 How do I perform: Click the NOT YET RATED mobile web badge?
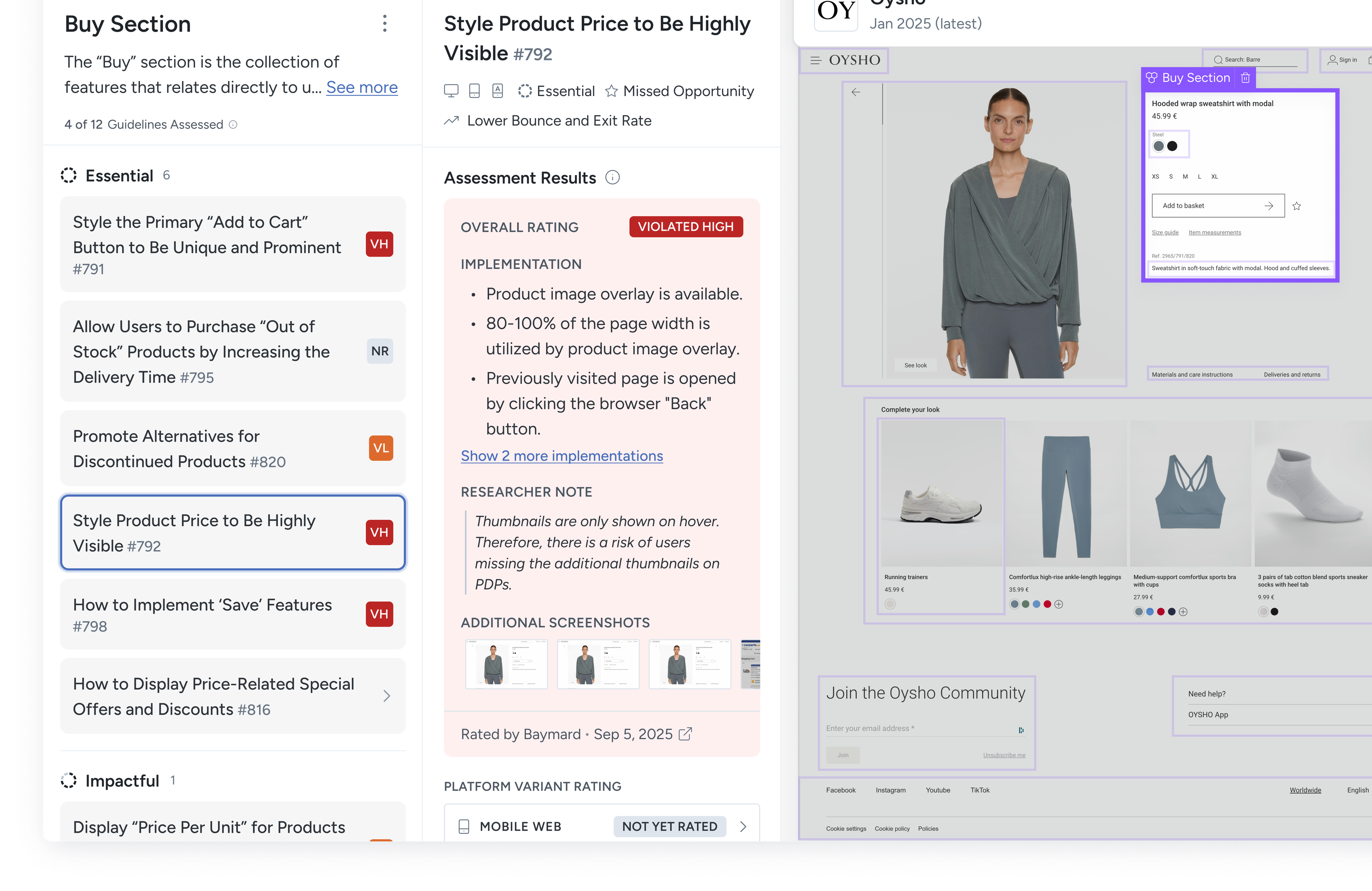coord(669,826)
